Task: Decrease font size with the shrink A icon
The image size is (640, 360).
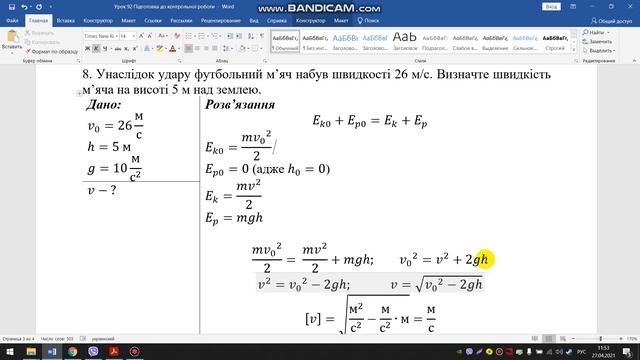Action: click(150, 36)
